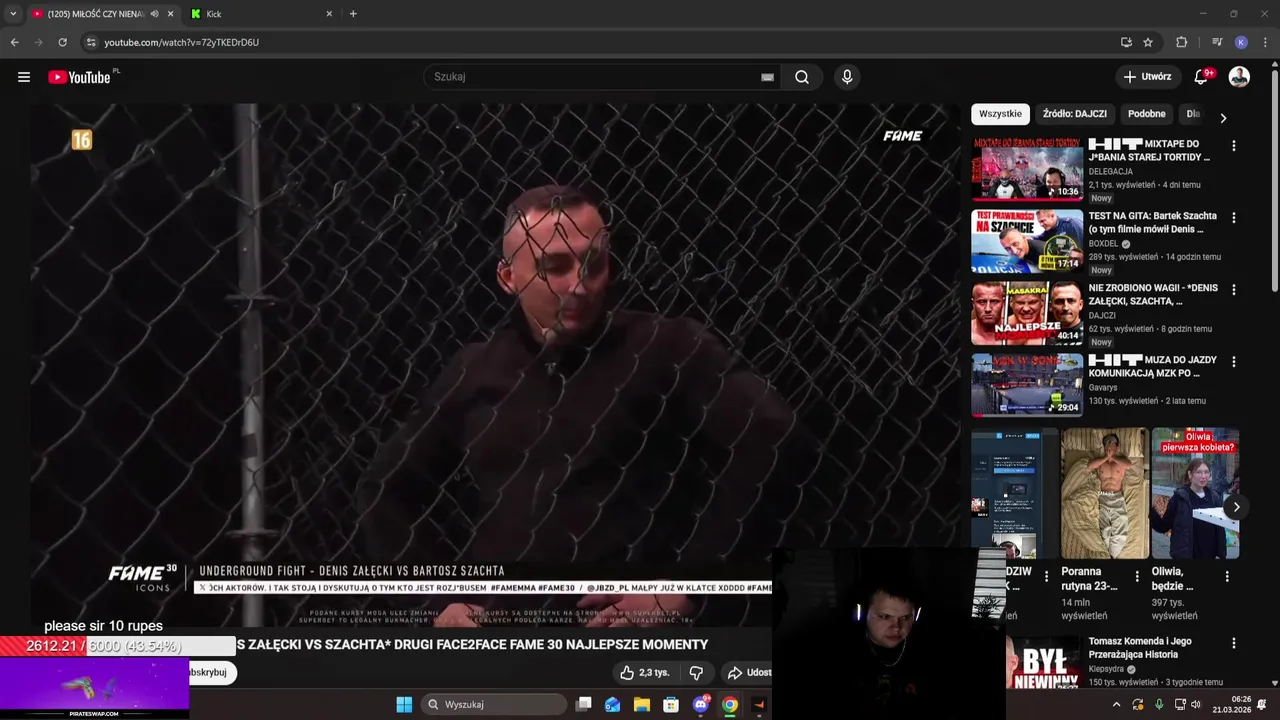This screenshot has height=720, width=1280.
Task: Bookmark this page with the star icon
Action: (1148, 42)
